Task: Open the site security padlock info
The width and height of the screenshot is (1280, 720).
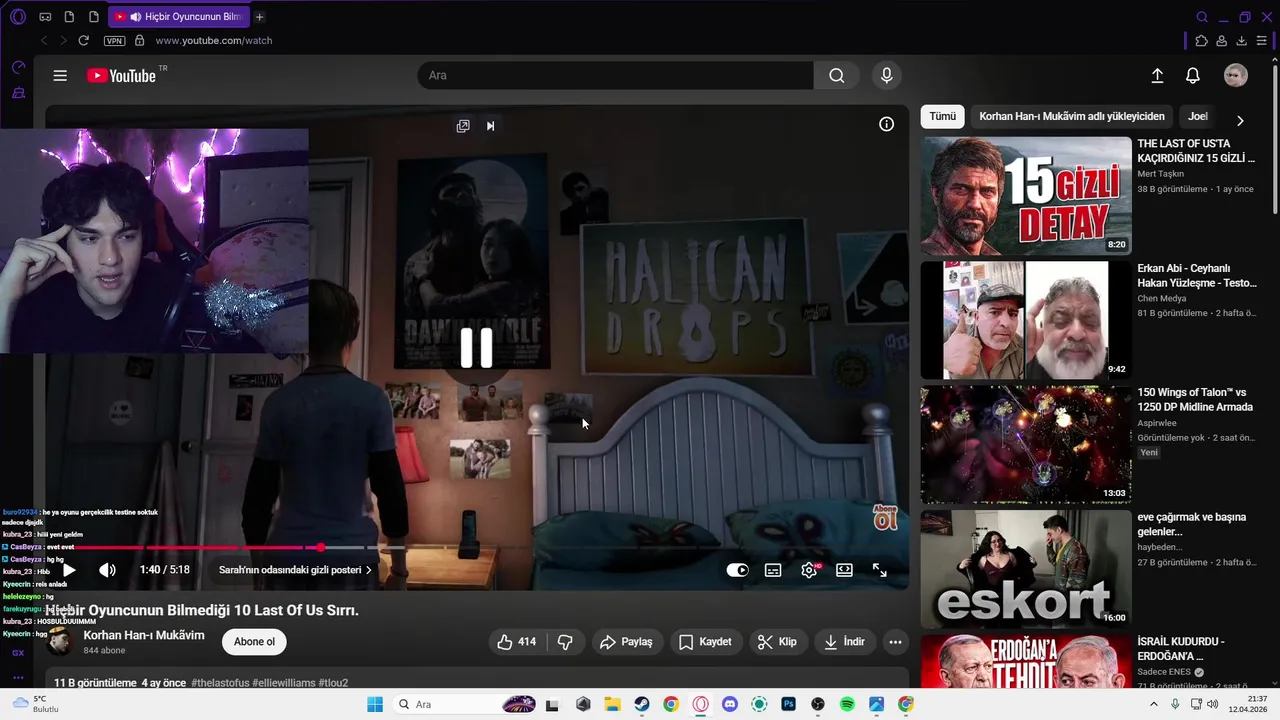Action: click(x=139, y=41)
